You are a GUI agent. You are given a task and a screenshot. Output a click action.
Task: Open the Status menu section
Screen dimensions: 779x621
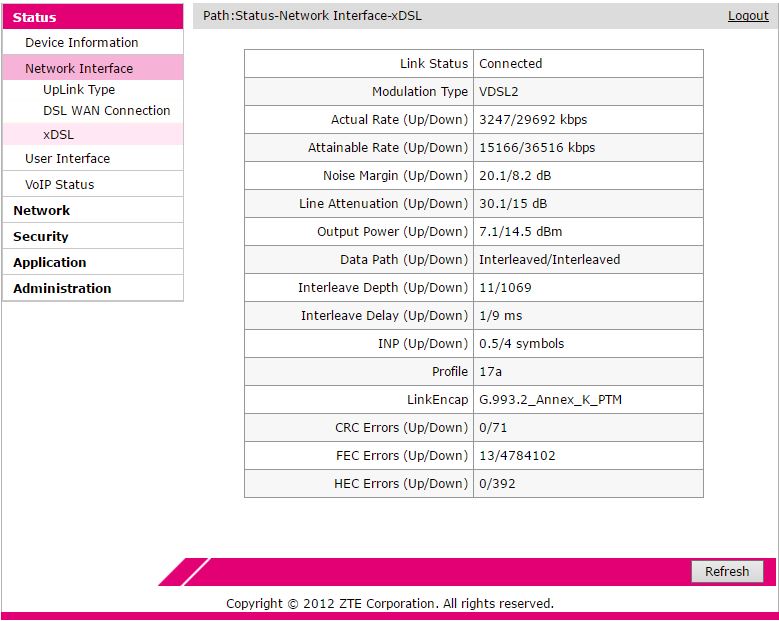click(x=35, y=17)
